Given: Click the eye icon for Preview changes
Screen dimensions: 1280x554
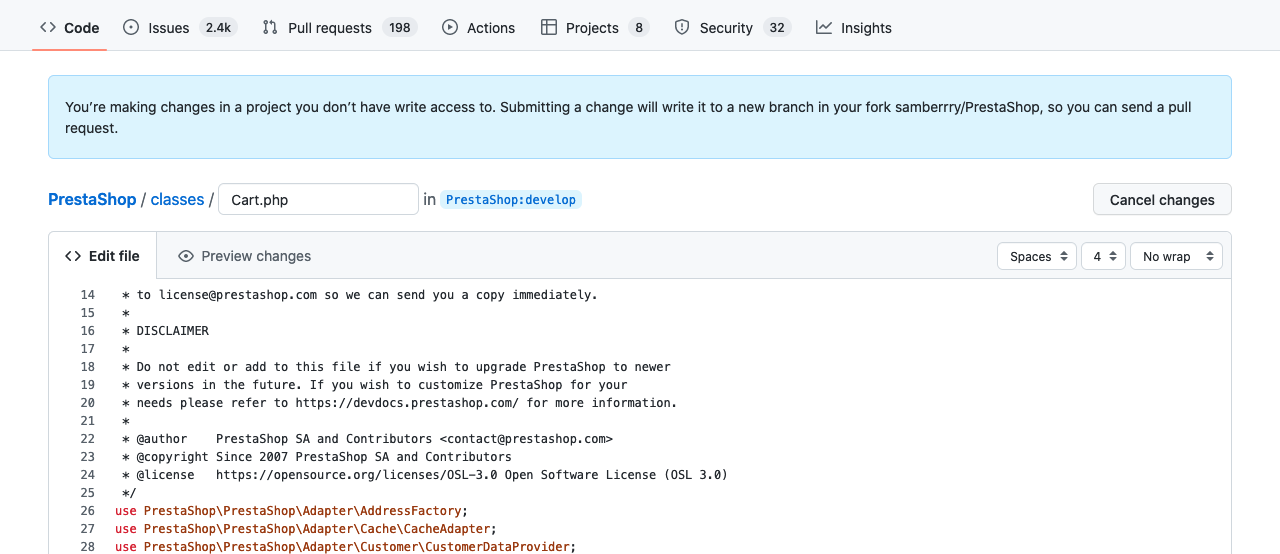Looking at the screenshot, I should 186,256.
